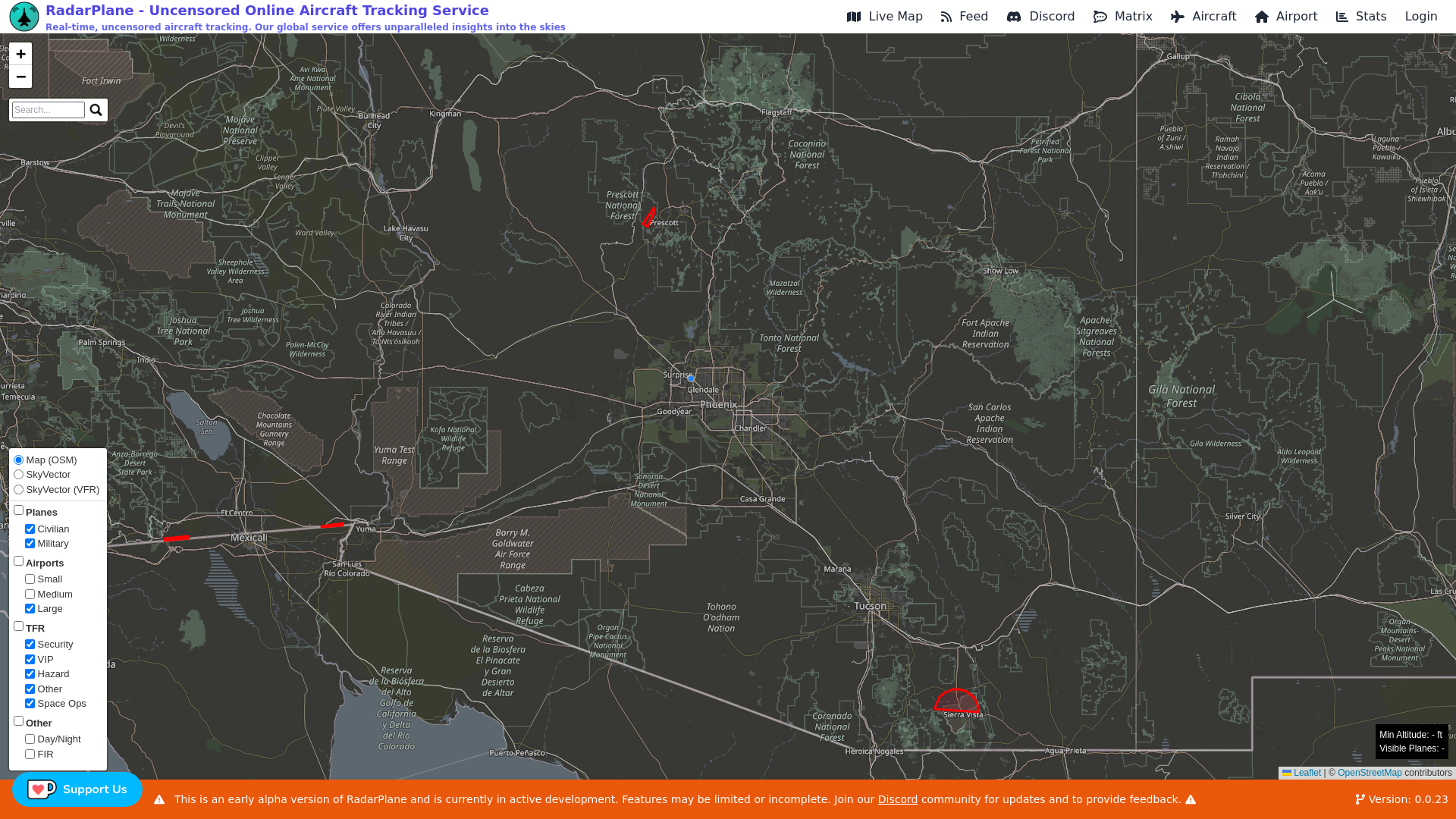The width and height of the screenshot is (1456, 819).
Task: Uncheck the Hazard TFR checkbox
Action: (30, 674)
